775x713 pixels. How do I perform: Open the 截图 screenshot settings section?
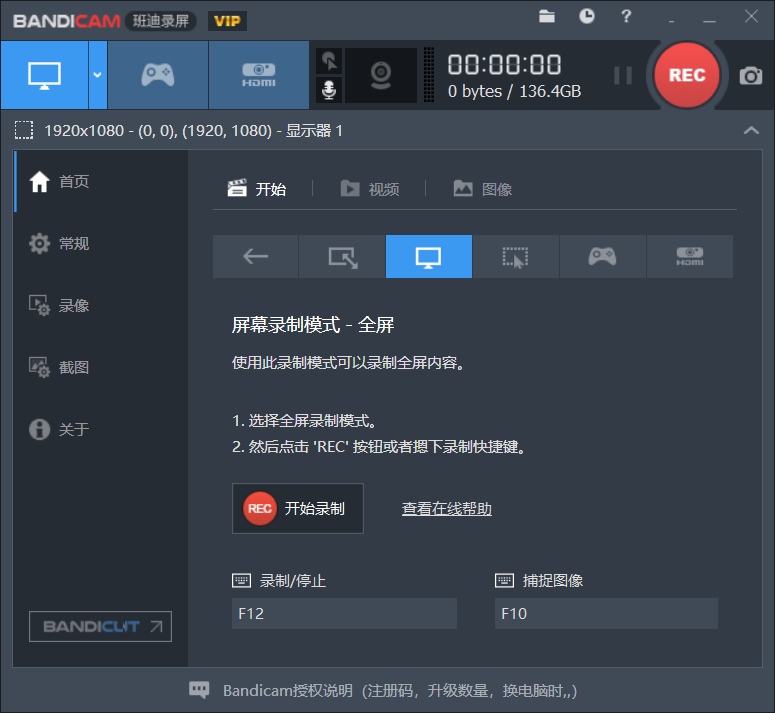pos(101,367)
